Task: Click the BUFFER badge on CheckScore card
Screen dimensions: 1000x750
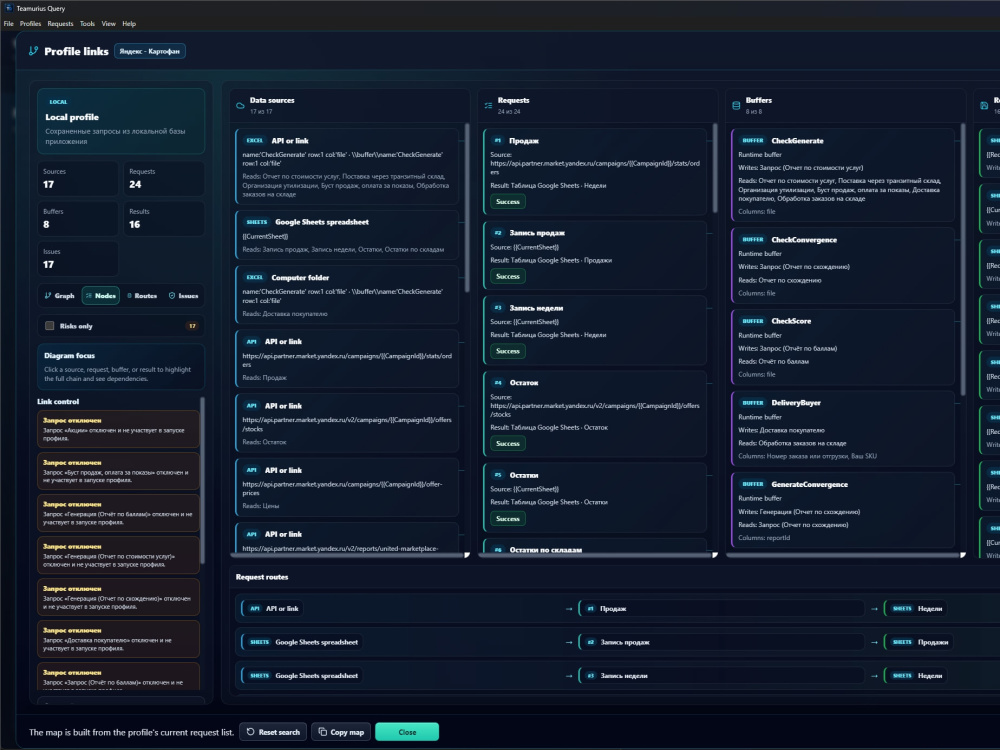Action: tap(753, 321)
